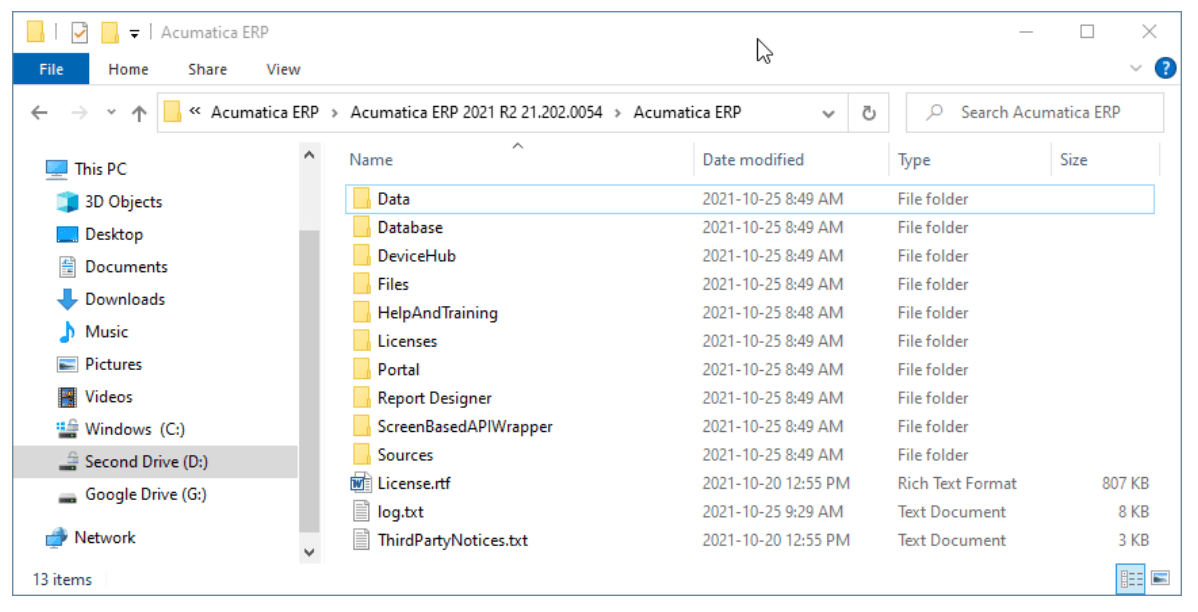Select the License.rtf Word document icon
The image size is (1198, 612).
361,483
